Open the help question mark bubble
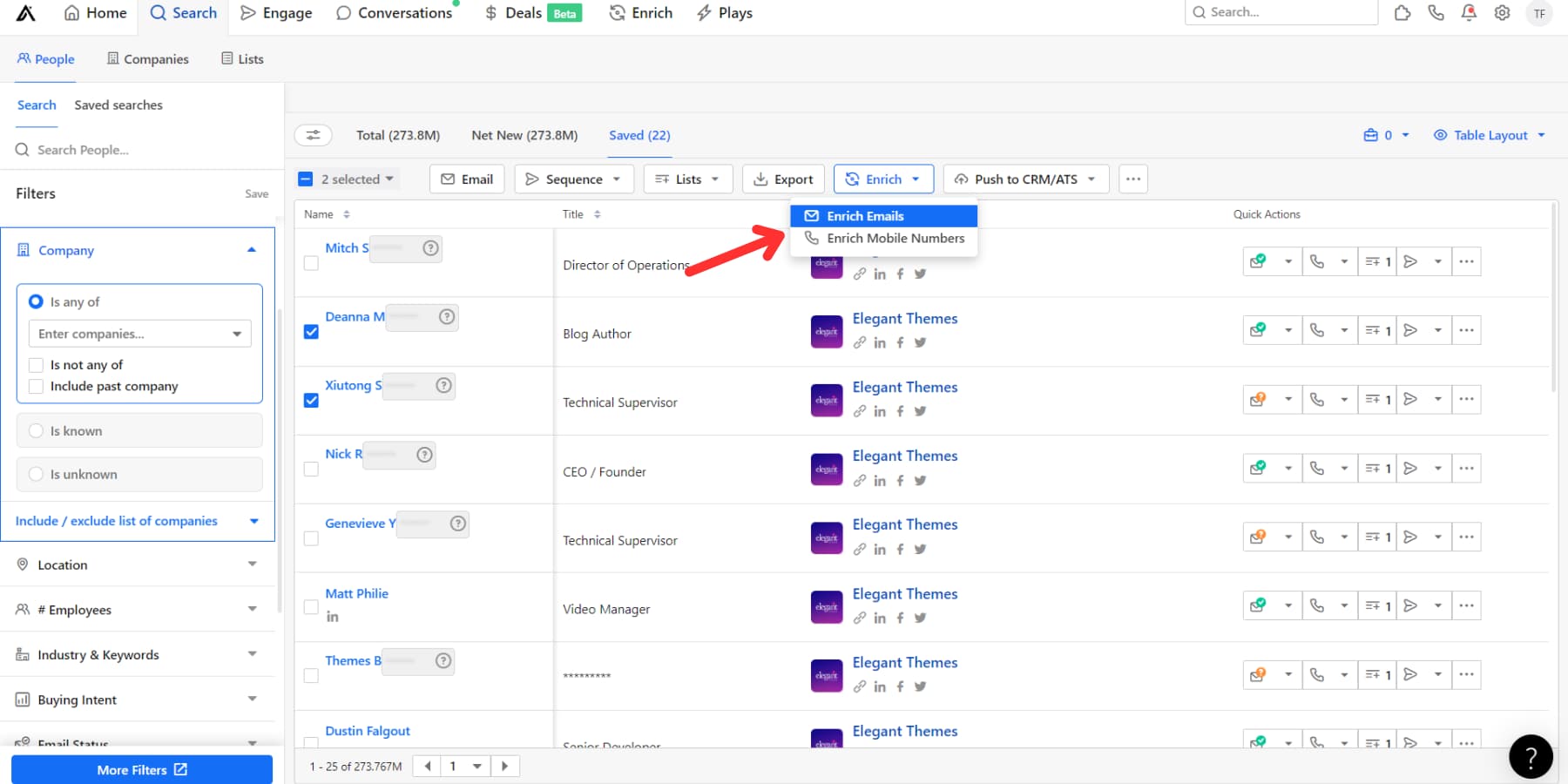Viewport: 1568px width, 784px height. pos(1531,757)
